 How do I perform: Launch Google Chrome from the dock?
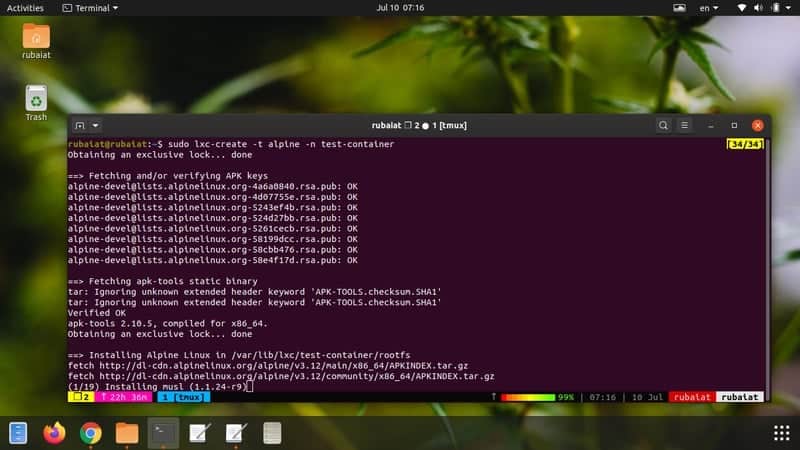pyautogui.click(x=90, y=433)
